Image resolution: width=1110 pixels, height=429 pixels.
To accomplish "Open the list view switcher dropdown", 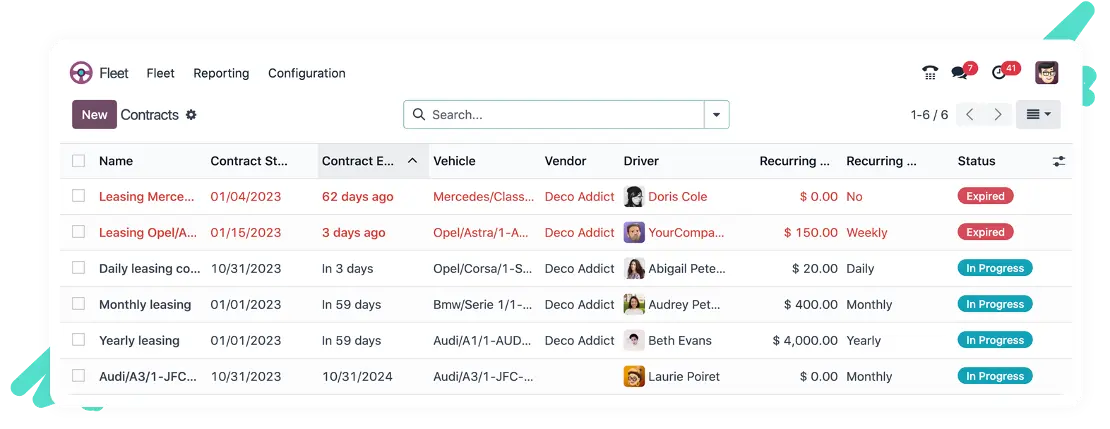I will pos(1038,115).
